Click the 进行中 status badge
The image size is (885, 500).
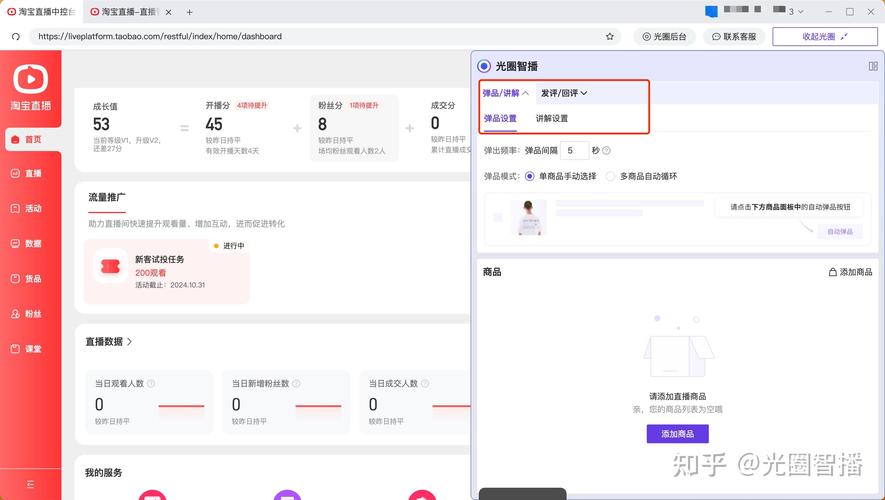pyautogui.click(x=229, y=246)
